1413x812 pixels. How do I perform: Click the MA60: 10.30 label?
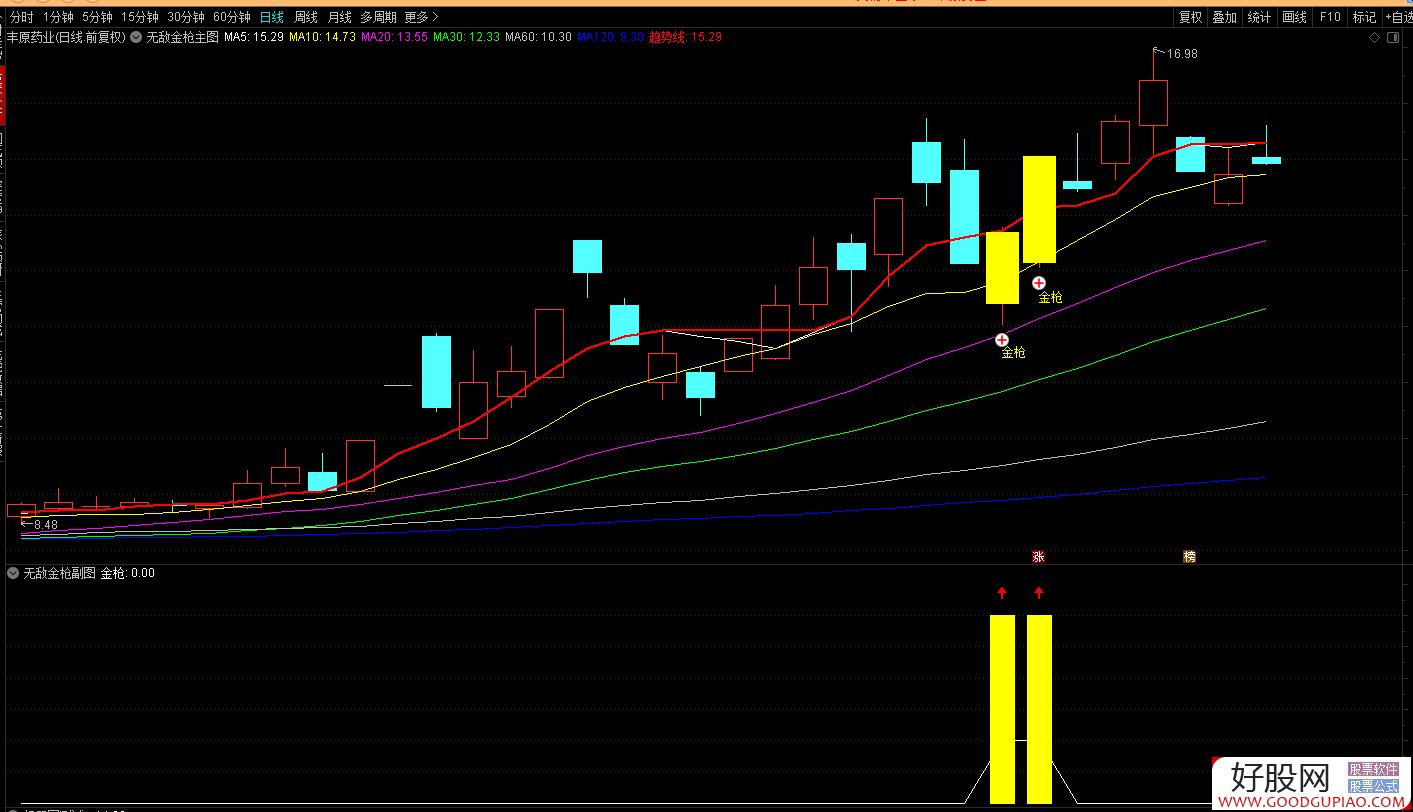pyautogui.click(x=538, y=37)
